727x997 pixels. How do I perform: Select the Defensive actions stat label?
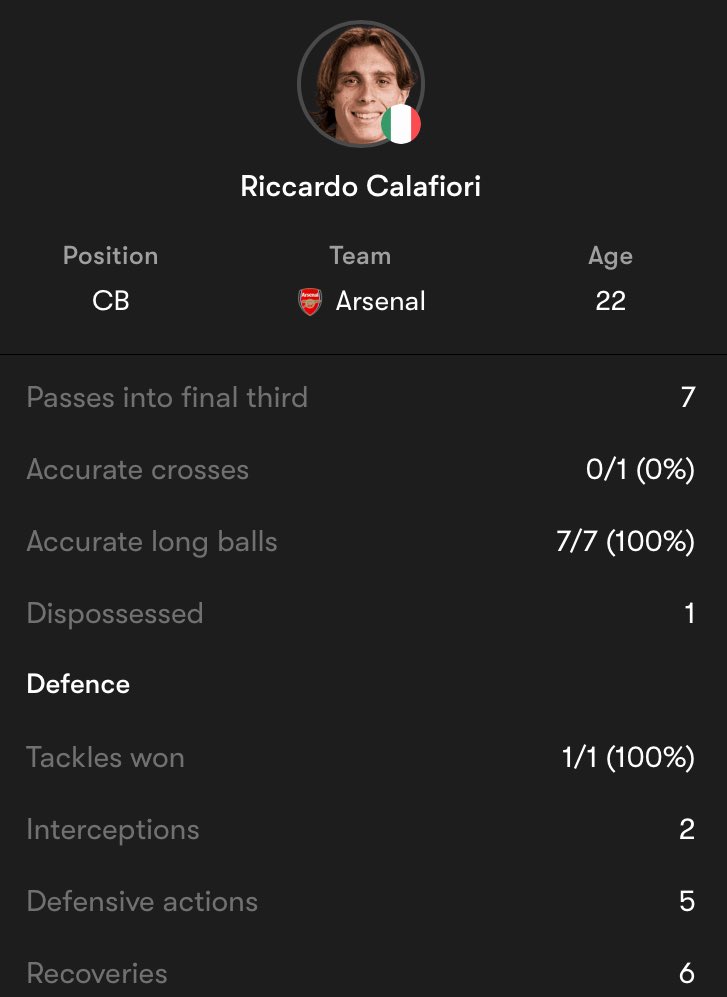click(142, 902)
